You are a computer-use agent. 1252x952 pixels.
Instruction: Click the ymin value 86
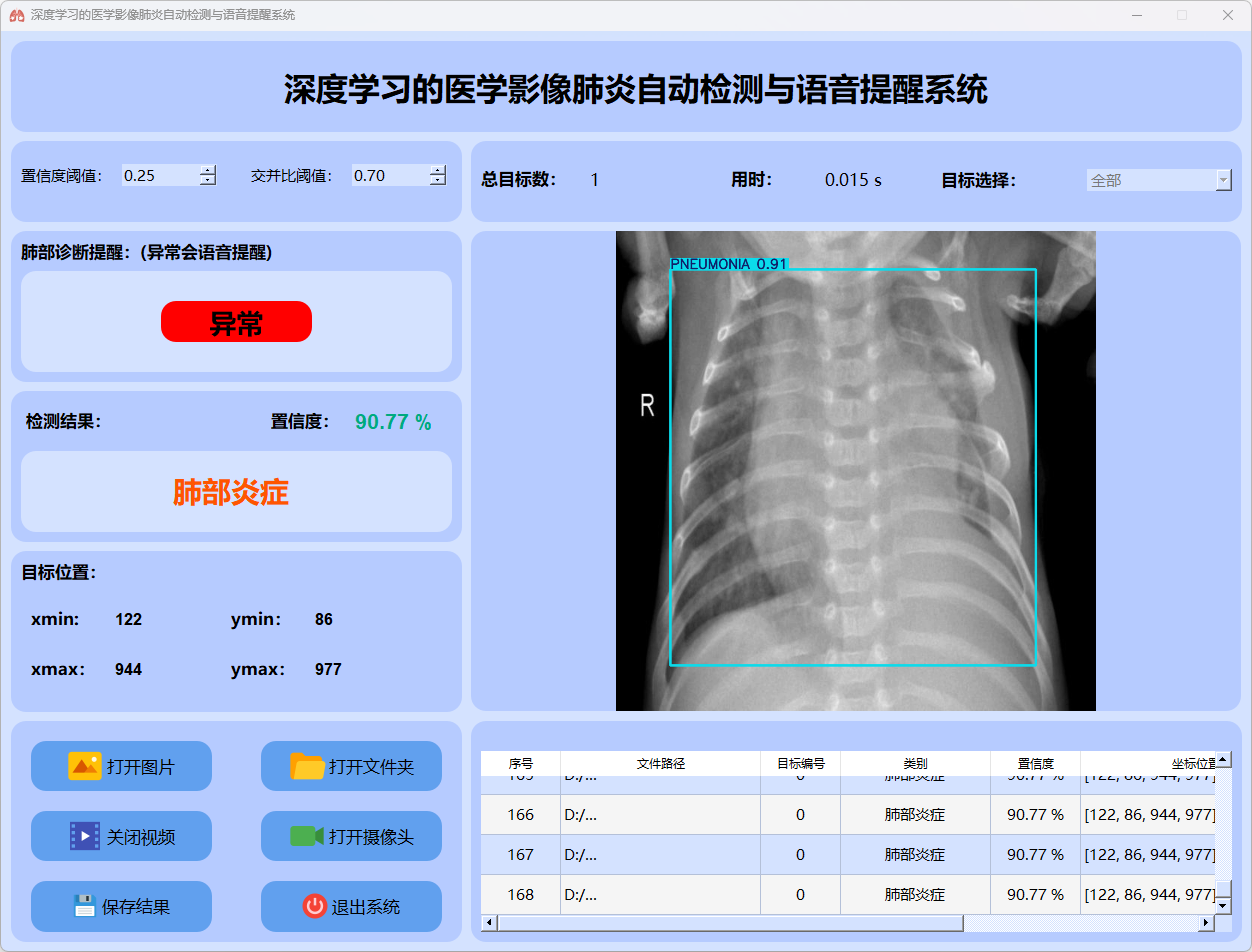324,620
